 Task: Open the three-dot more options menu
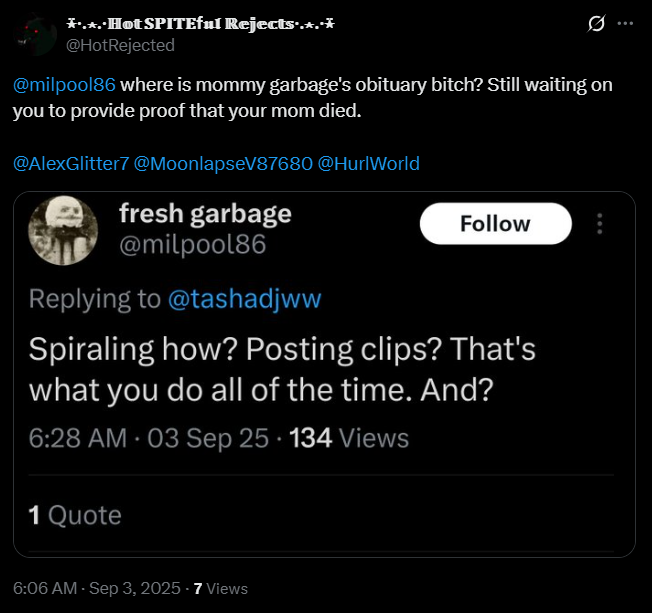pyautogui.click(x=625, y=24)
